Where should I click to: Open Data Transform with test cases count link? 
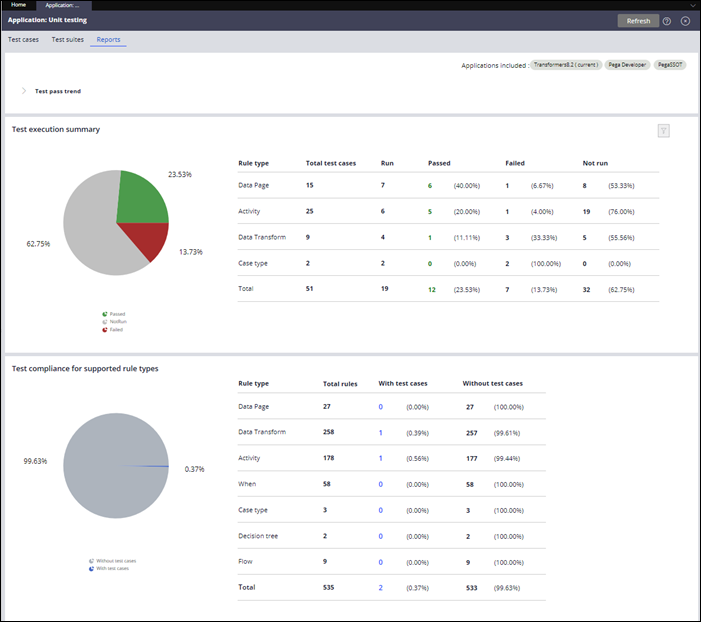380,432
